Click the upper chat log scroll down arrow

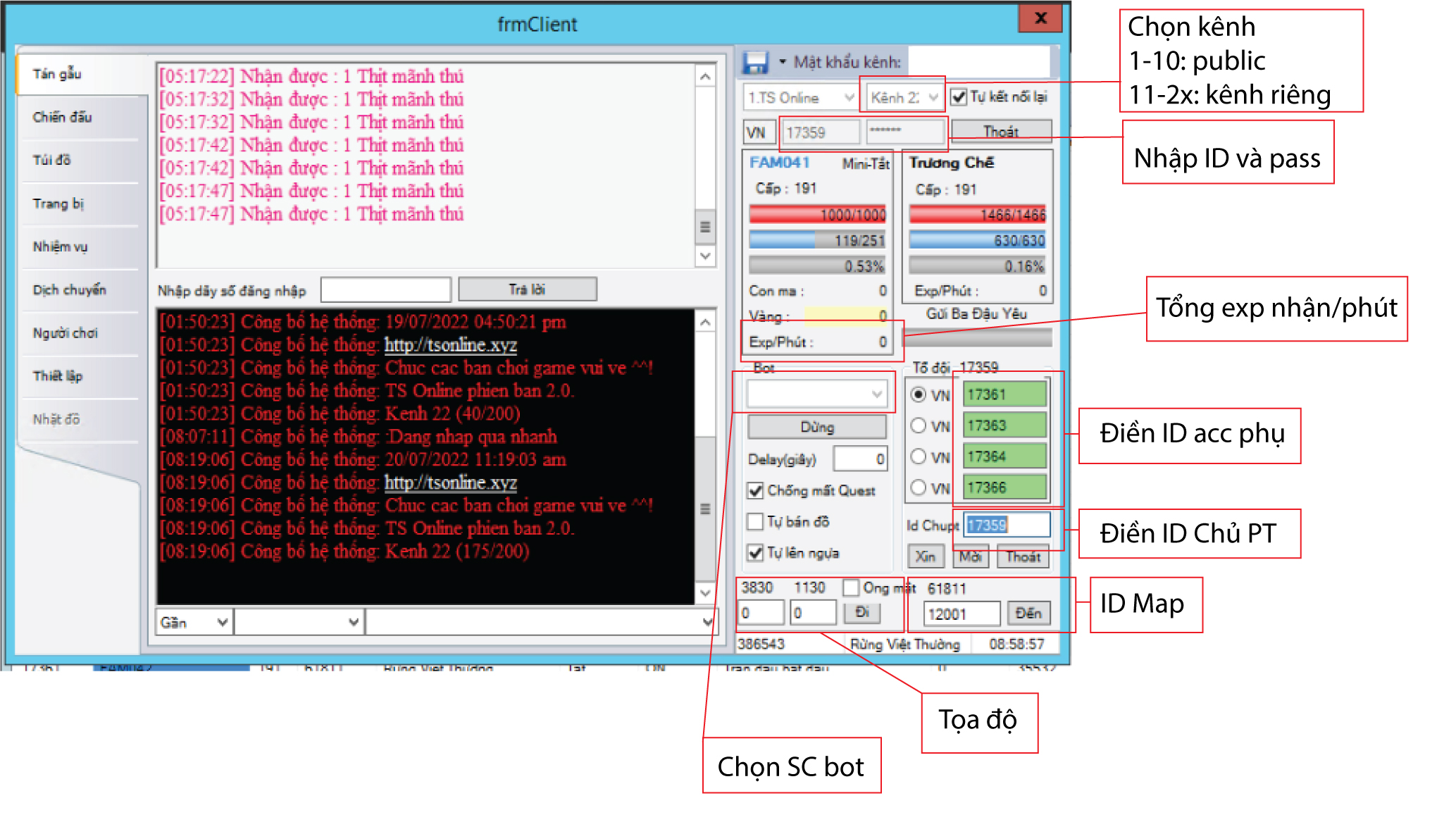pos(705,255)
